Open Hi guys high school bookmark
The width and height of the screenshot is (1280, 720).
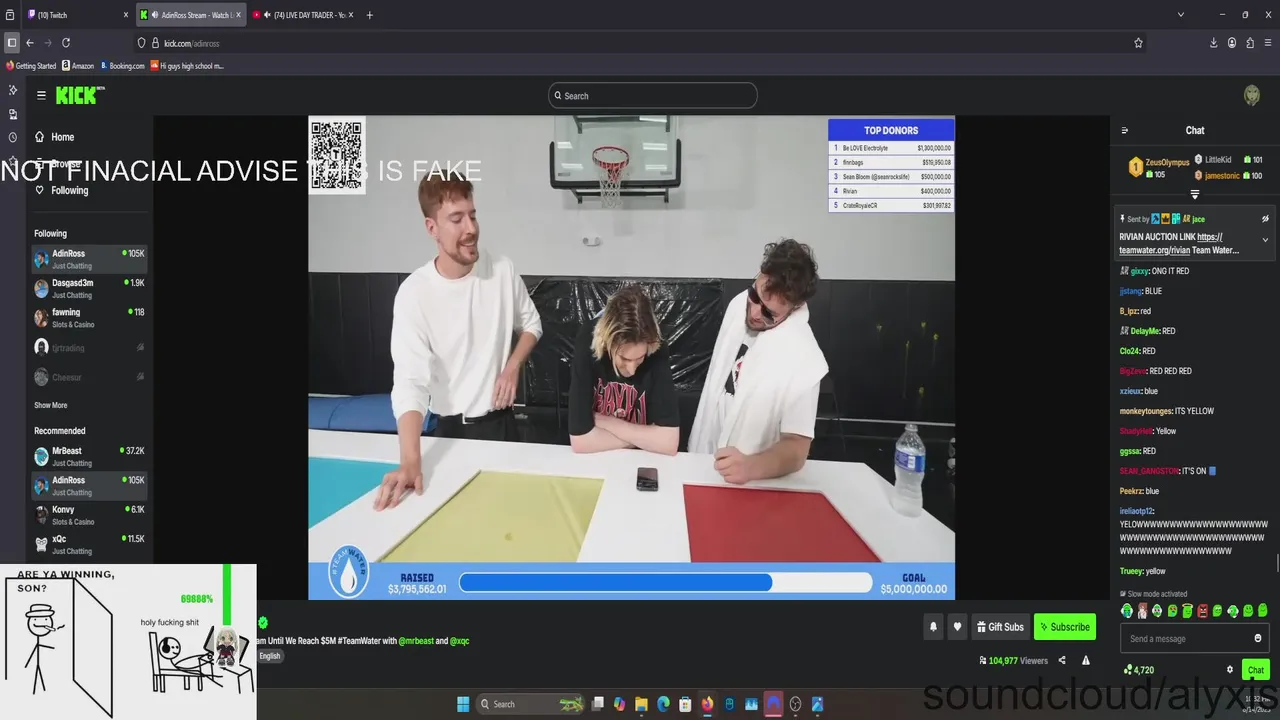click(x=186, y=66)
